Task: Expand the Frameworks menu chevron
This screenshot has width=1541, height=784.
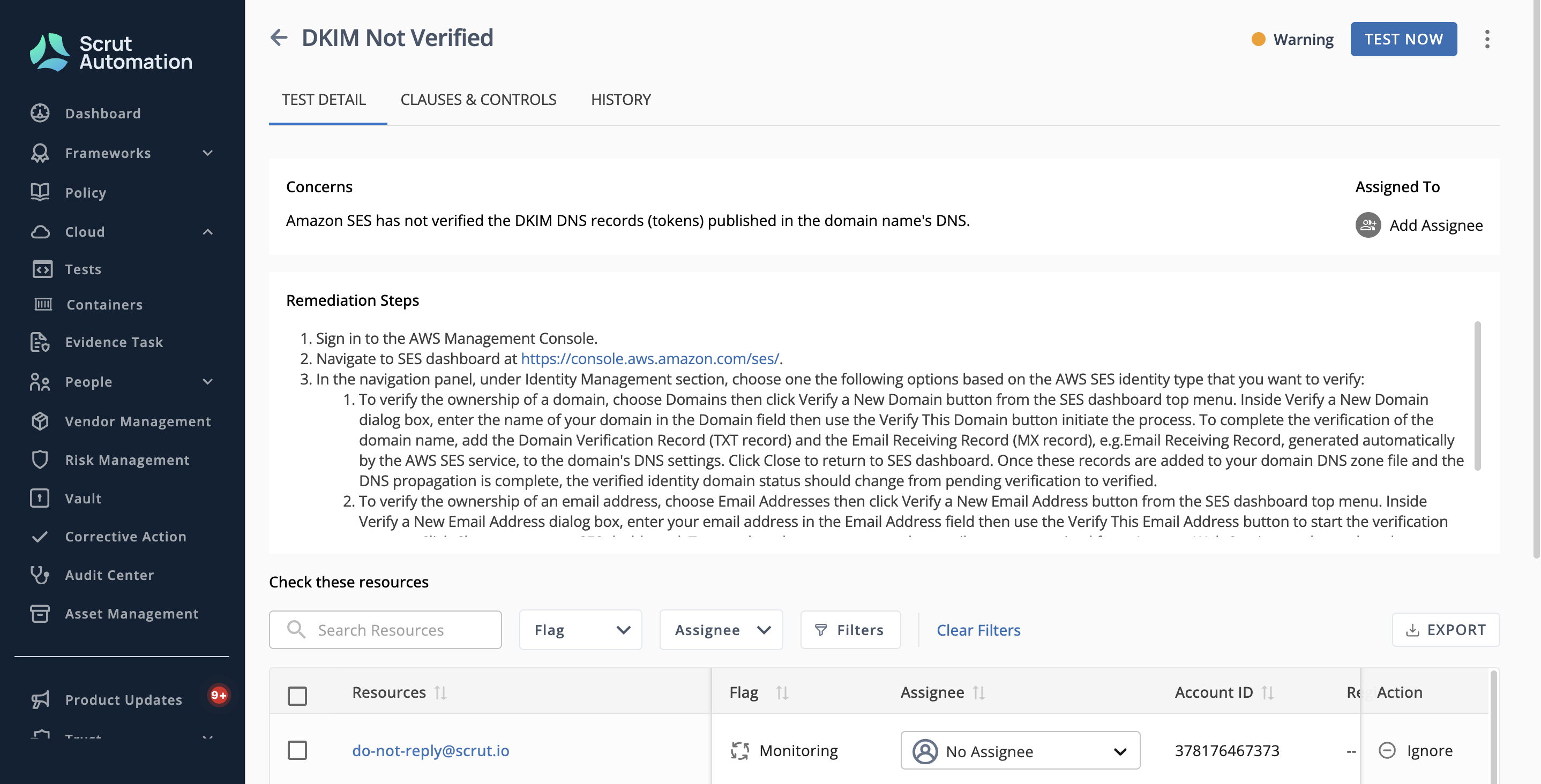Action: click(x=207, y=153)
